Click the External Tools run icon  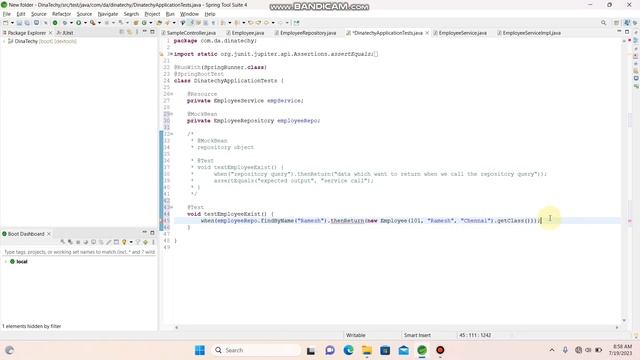tap(93, 23)
